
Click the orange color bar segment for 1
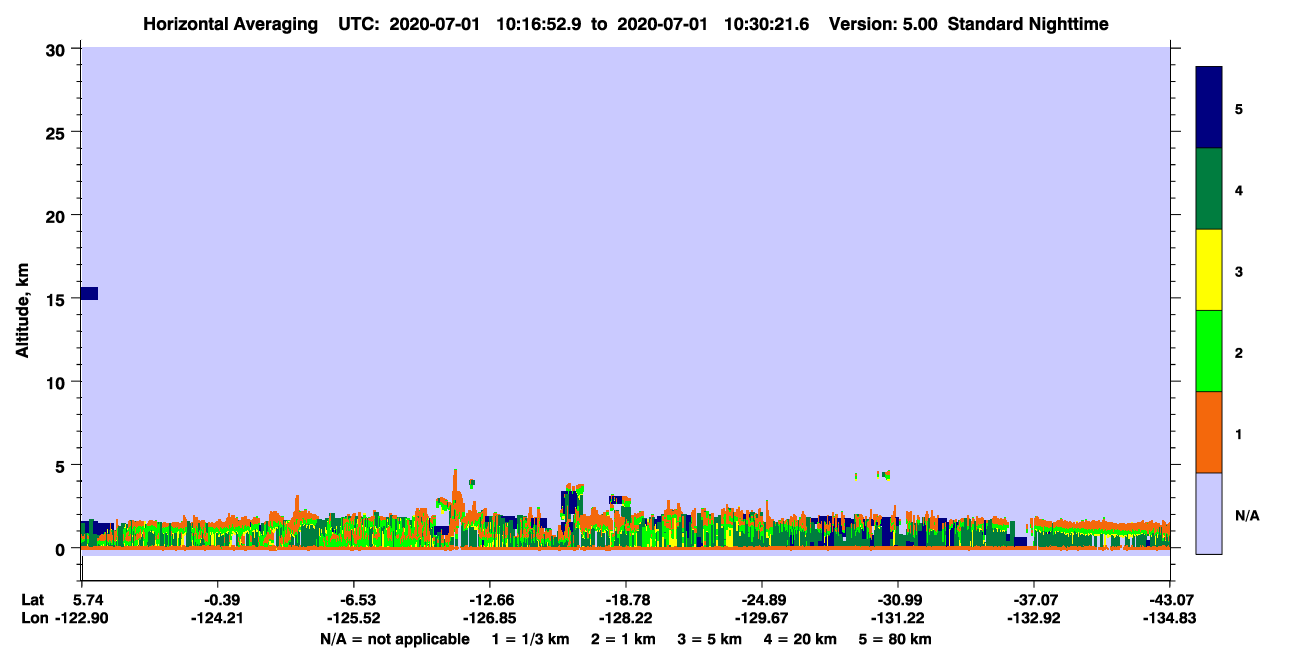pyautogui.click(x=1209, y=432)
